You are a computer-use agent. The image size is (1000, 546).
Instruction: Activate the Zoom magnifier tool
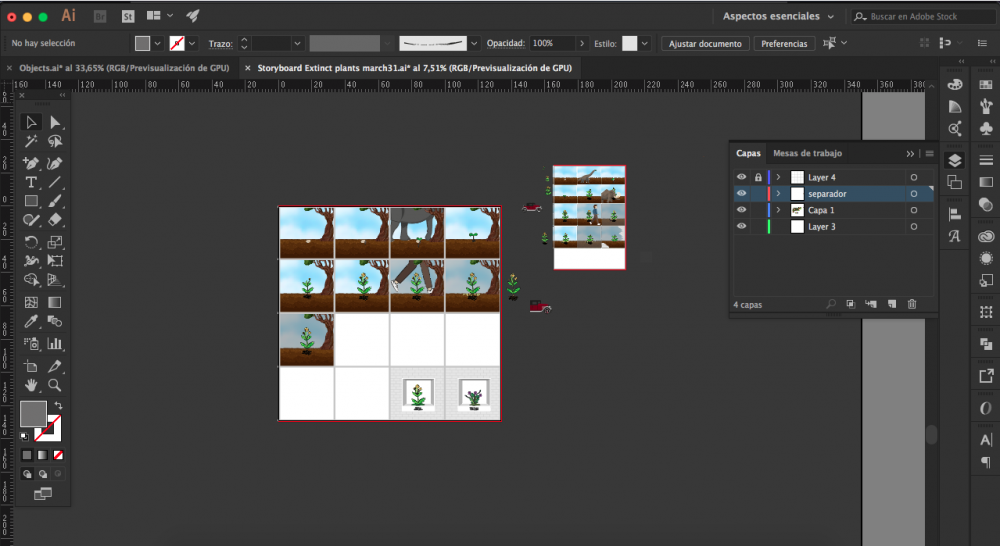point(55,384)
